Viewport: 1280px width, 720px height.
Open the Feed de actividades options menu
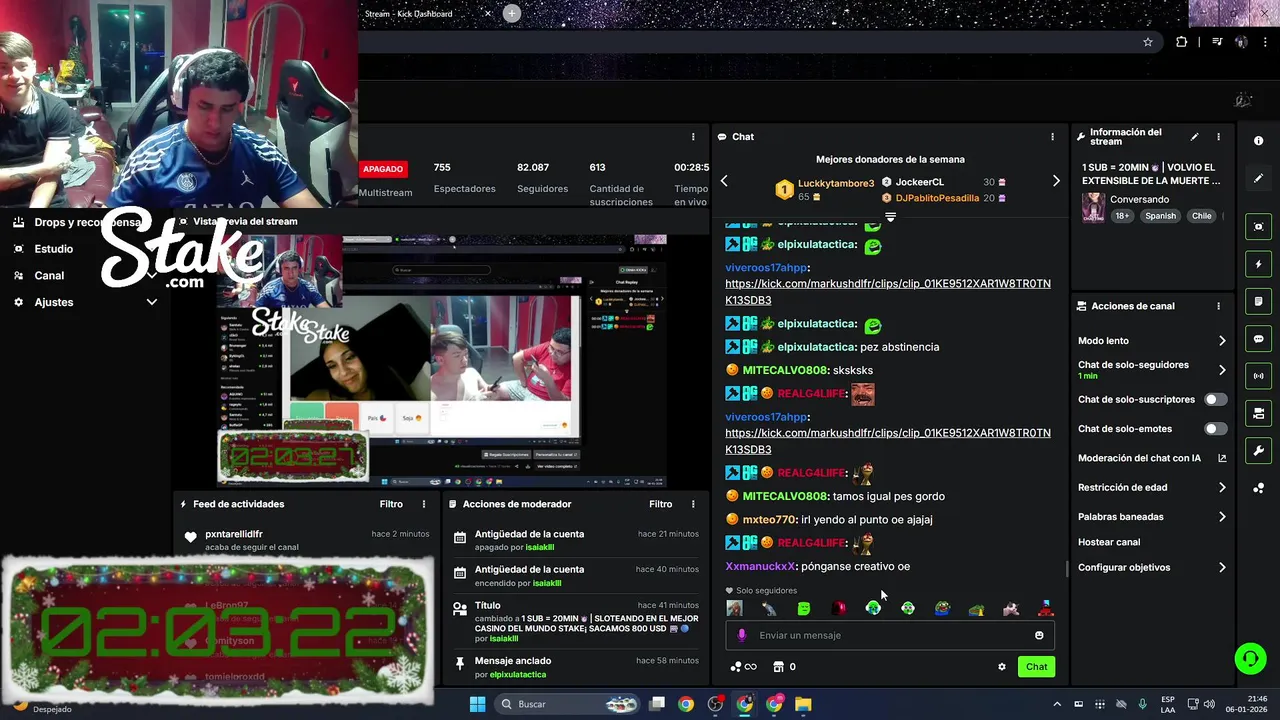click(424, 504)
